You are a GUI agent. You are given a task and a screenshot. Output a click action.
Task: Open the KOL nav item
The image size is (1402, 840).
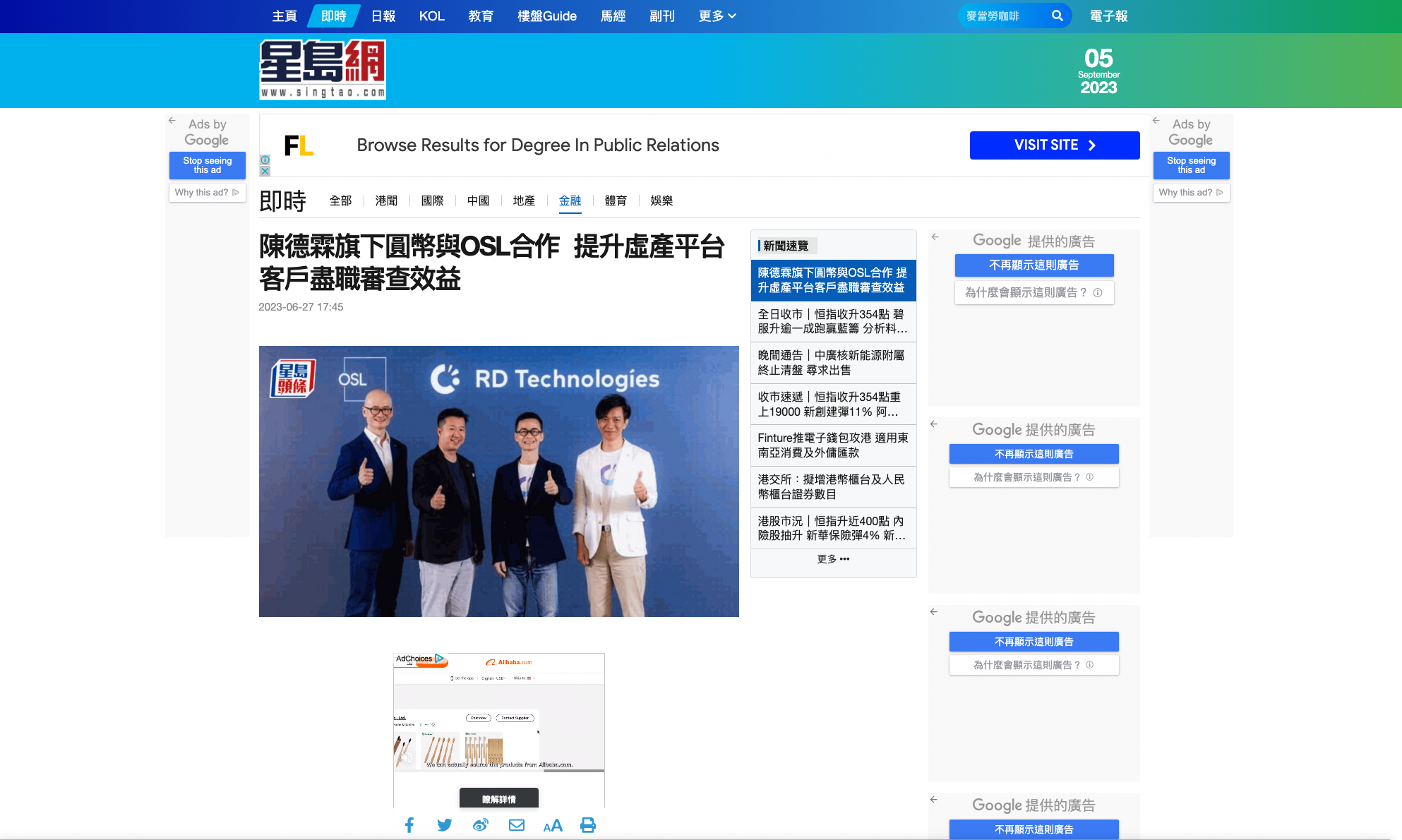point(432,16)
